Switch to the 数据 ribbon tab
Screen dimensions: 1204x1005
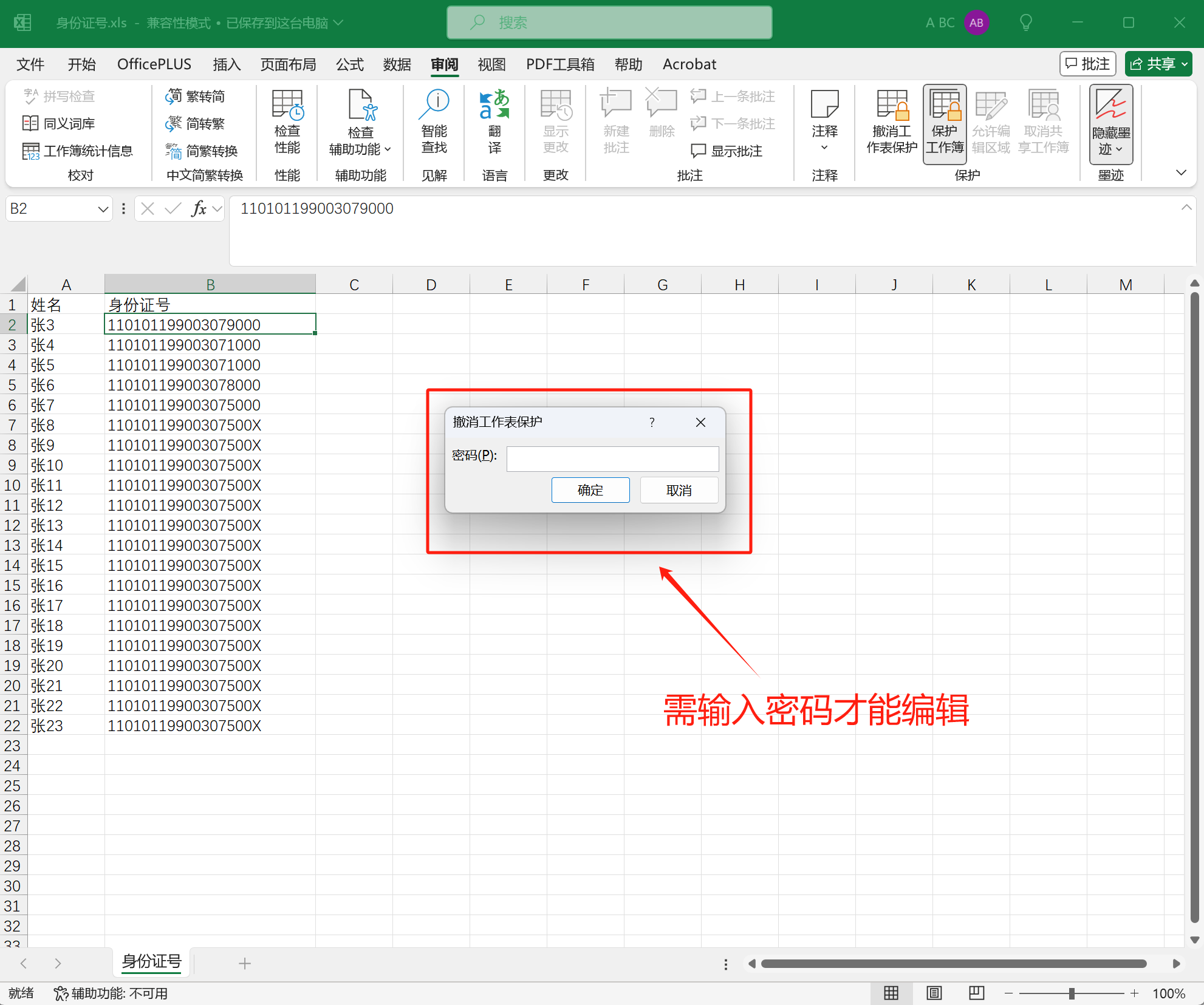point(397,64)
